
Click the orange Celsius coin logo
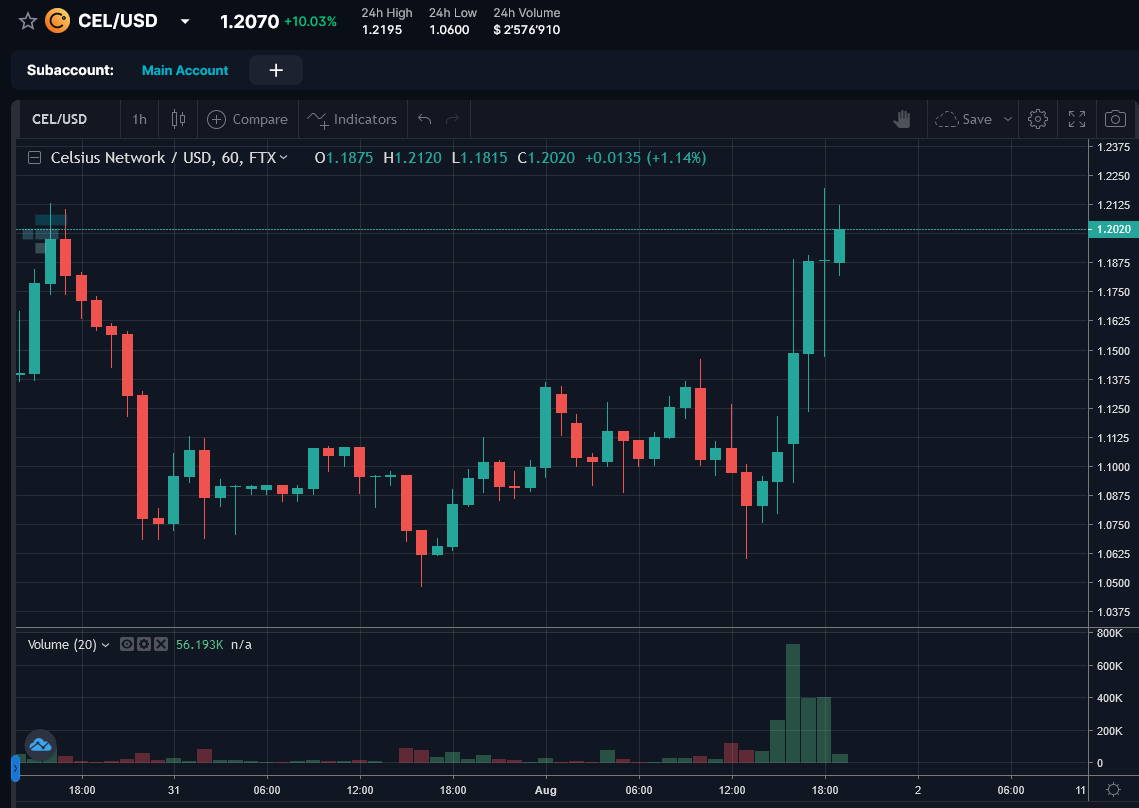[x=57, y=21]
